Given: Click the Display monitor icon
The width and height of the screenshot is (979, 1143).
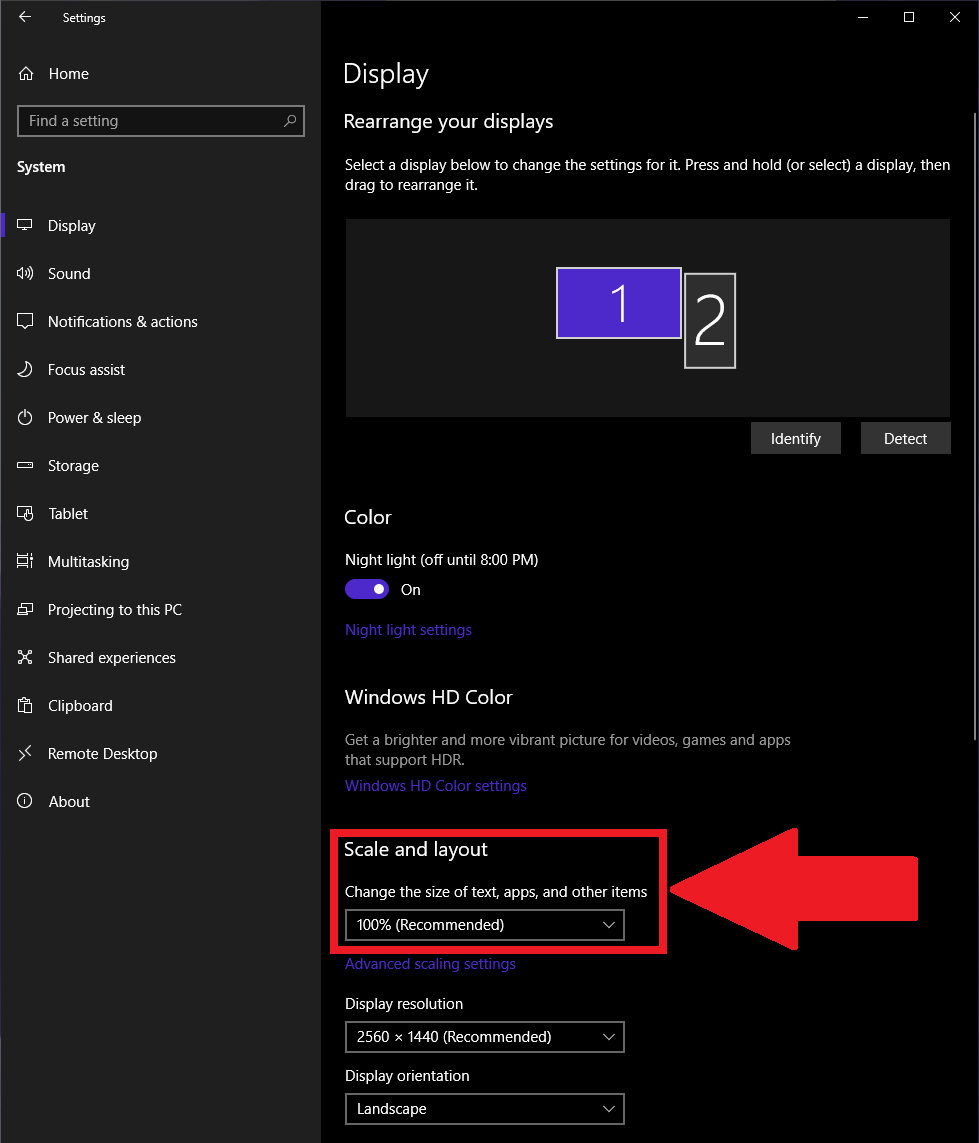Looking at the screenshot, I should pos(25,225).
